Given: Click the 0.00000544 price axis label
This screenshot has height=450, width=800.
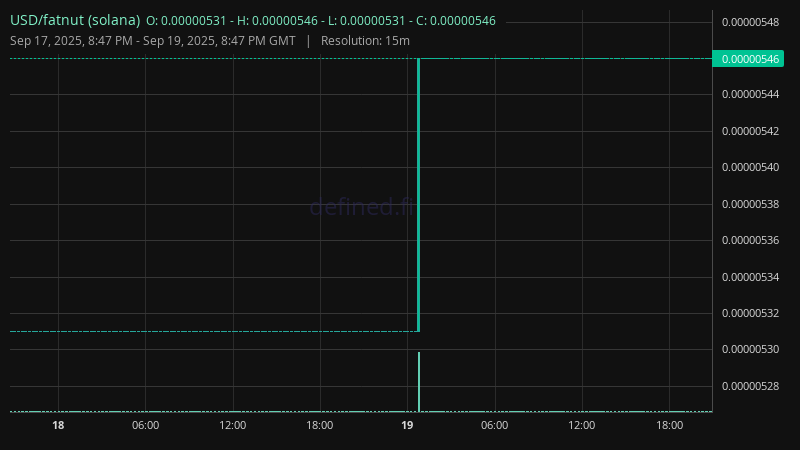Looking at the screenshot, I should [751, 94].
